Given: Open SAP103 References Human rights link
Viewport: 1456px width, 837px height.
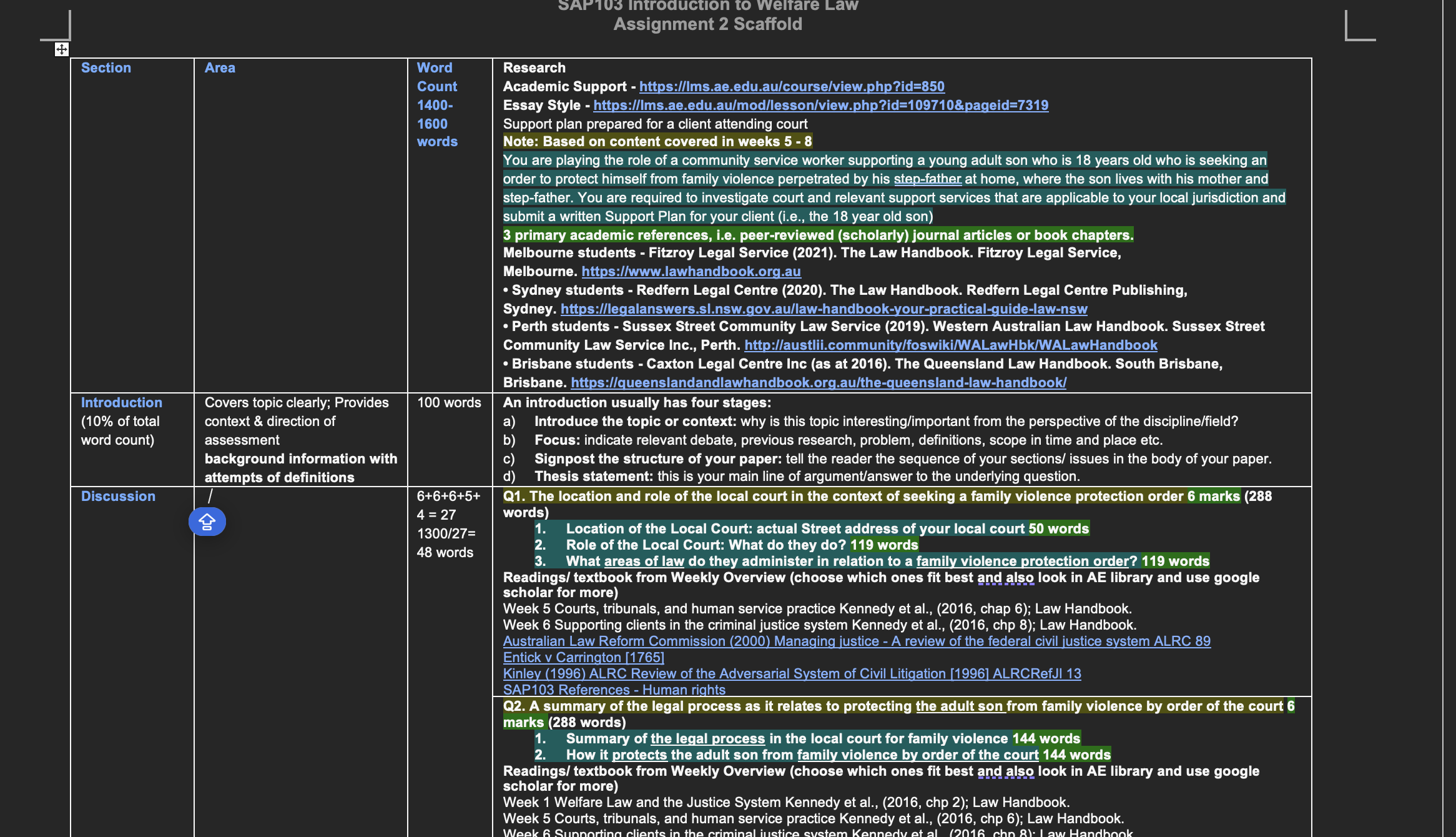Looking at the screenshot, I should point(614,690).
